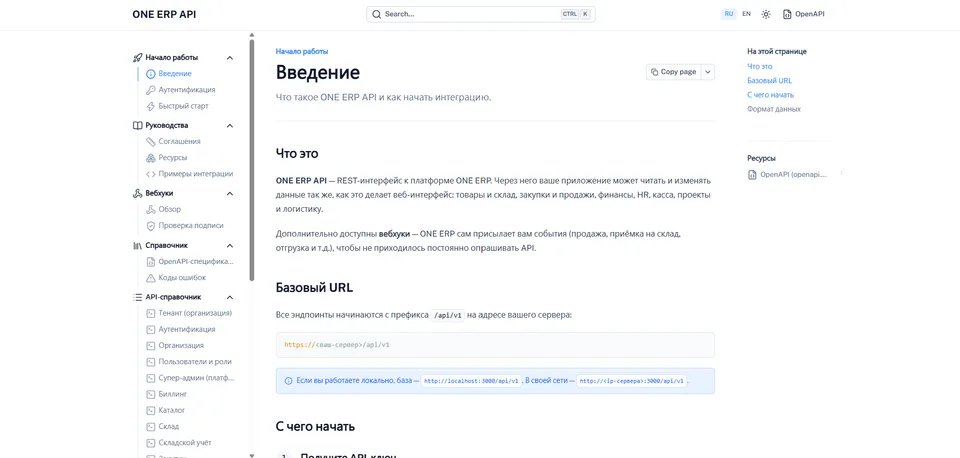Image resolution: width=960 pixels, height=458 pixels.
Task: Click the shield icon next to Проверка подписи
Action: coord(151,225)
